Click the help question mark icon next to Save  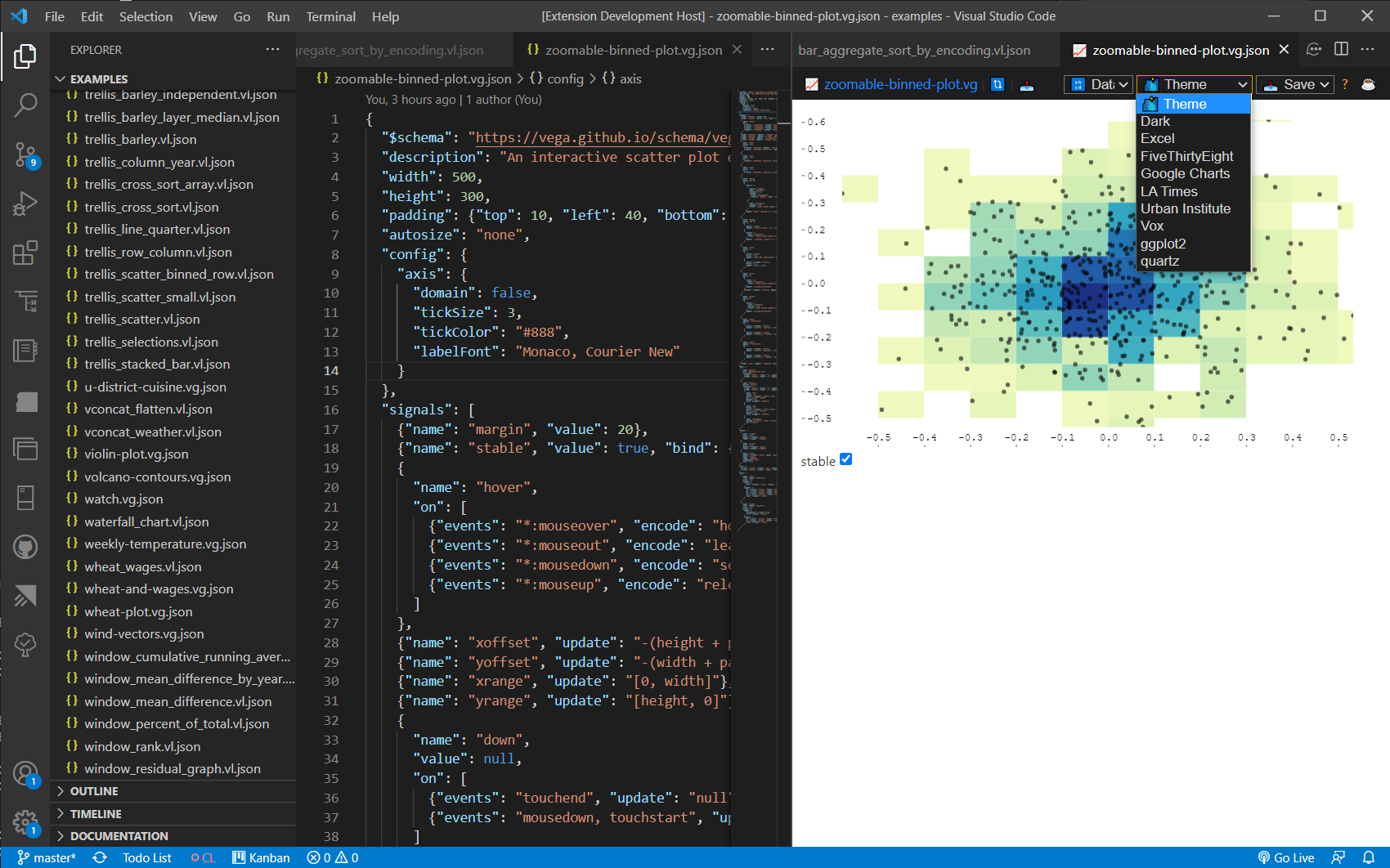coord(1344,84)
